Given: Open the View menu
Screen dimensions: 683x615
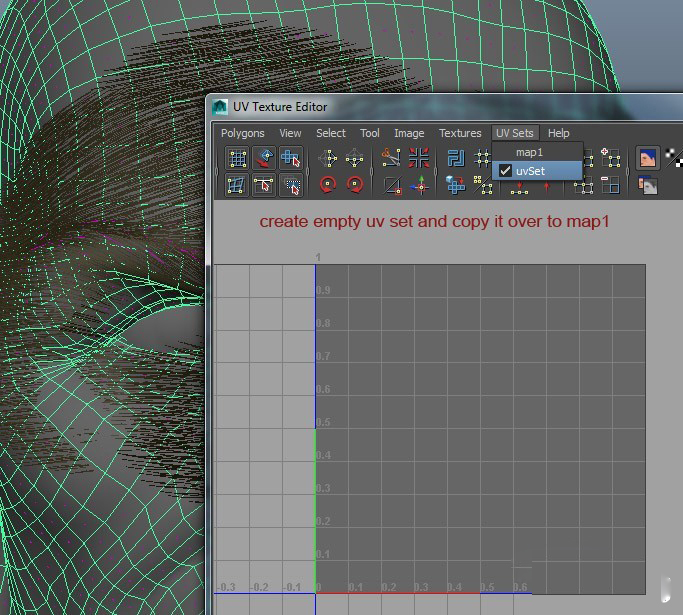Looking at the screenshot, I should 290,133.
